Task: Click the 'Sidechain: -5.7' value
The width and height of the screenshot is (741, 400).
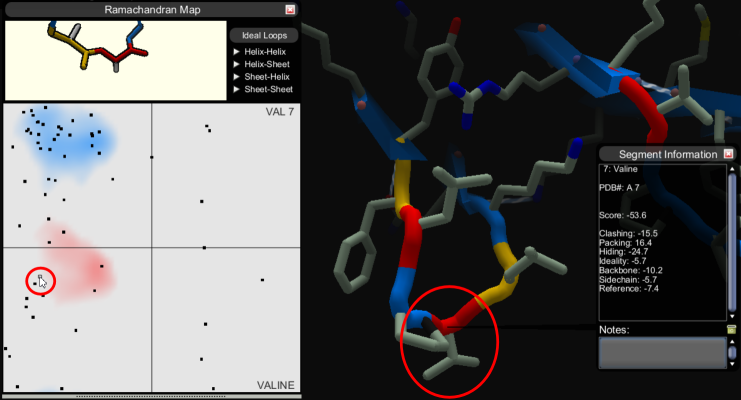Action: click(628, 279)
